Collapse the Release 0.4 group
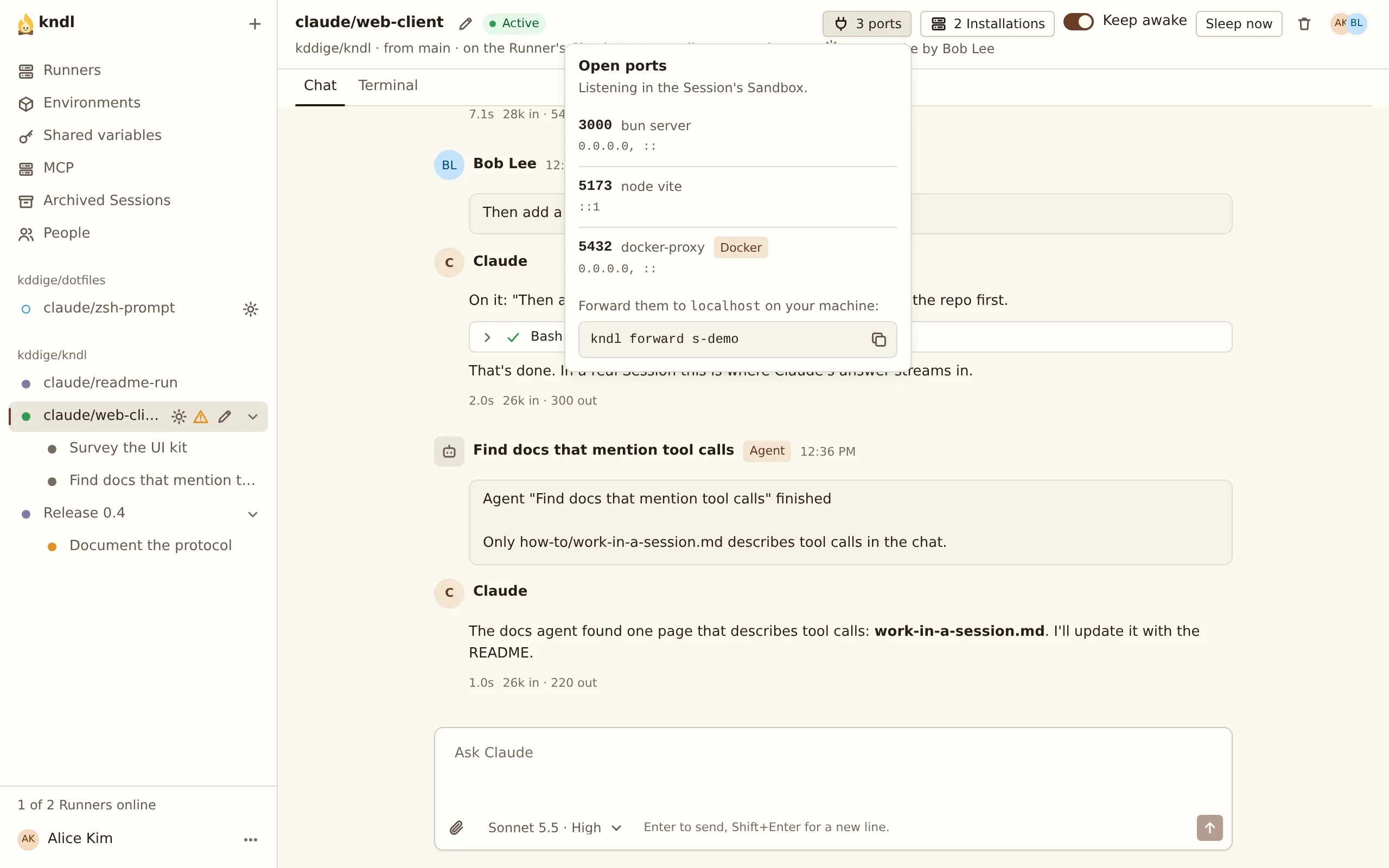This screenshot has width=1389, height=868. click(252, 514)
